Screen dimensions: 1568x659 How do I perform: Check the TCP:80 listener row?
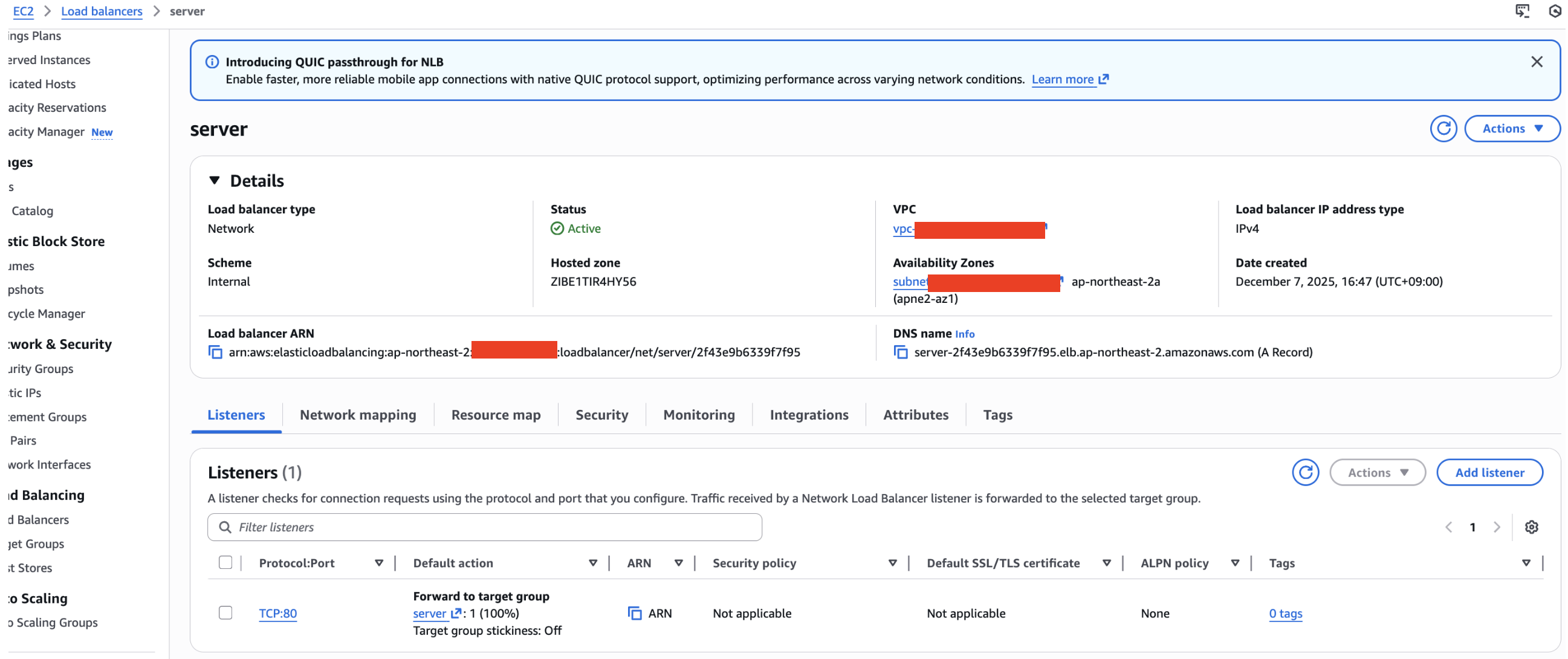[x=225, y=613]
